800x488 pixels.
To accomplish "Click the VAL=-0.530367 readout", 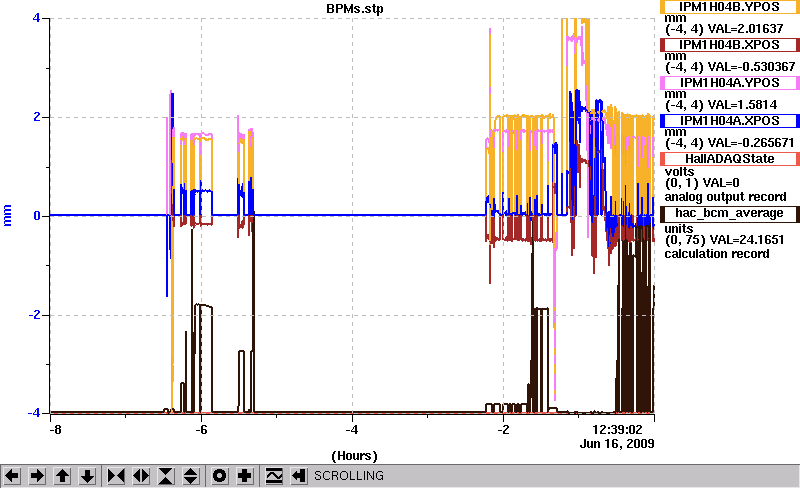I will point(751,67).
